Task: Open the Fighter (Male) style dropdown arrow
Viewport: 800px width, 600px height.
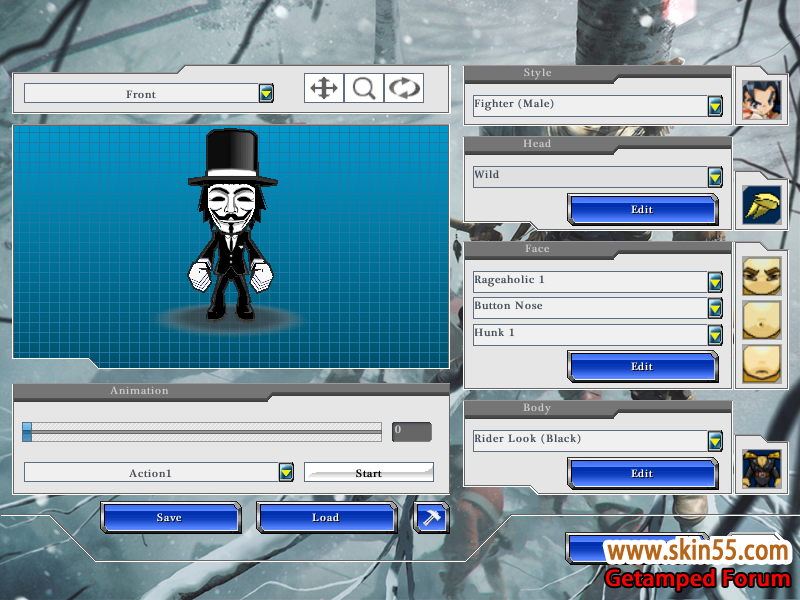Action: pyautogui.click(x=715, y=106)
